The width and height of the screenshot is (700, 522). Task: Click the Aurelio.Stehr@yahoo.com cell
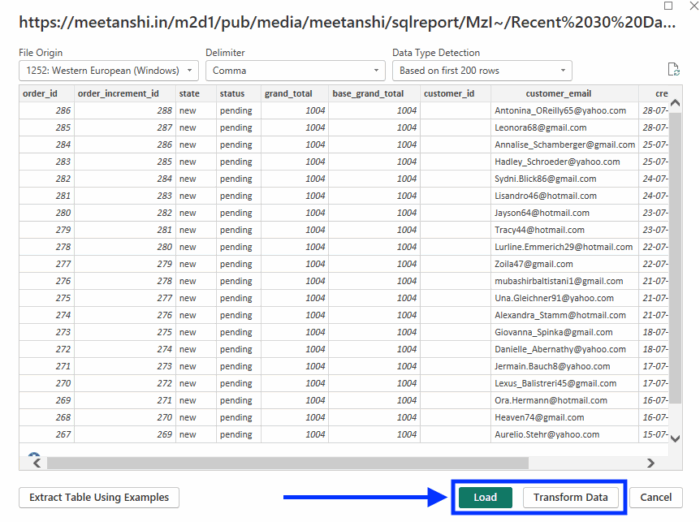(x=564, y=434)
